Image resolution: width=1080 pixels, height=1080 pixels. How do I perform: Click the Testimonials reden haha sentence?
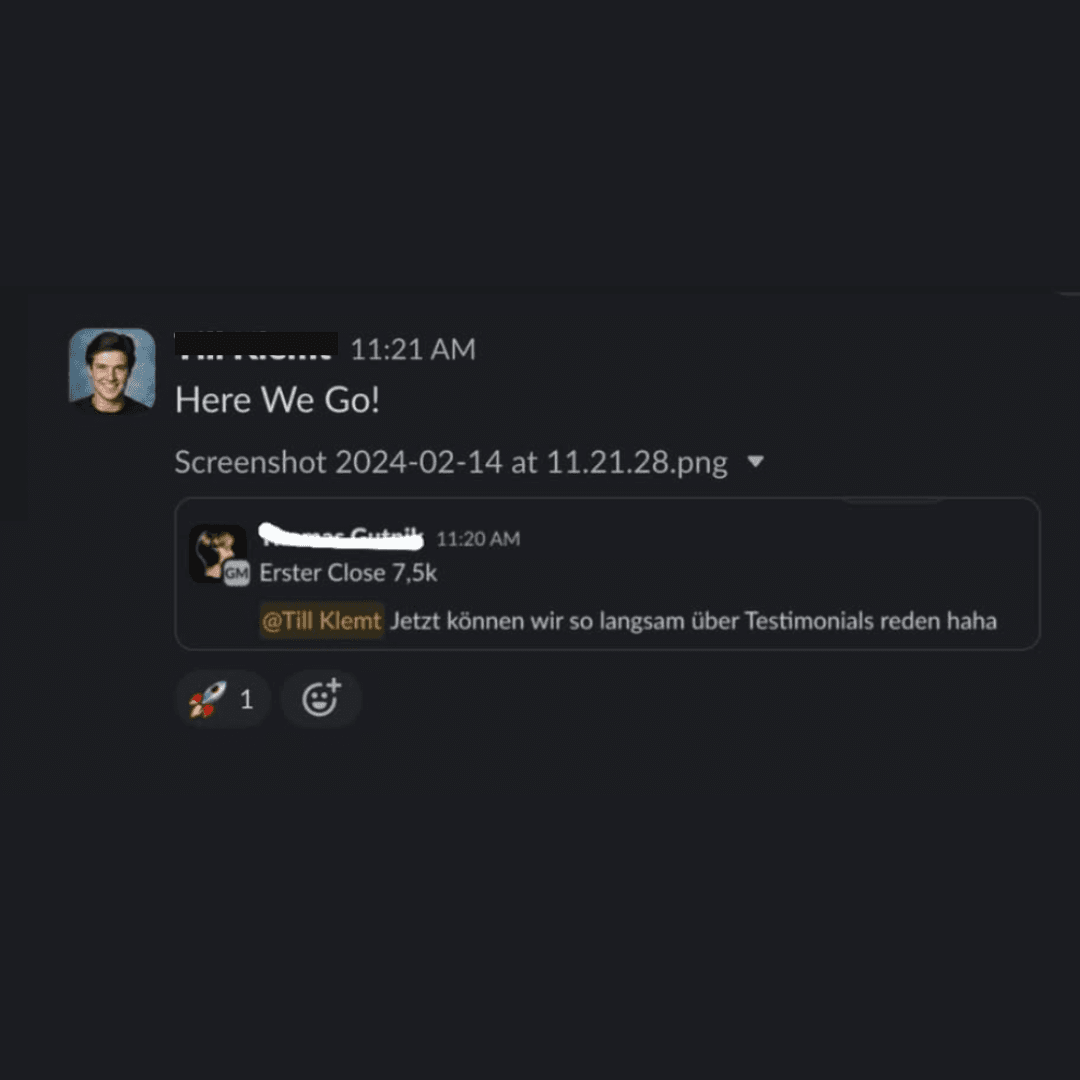(x=871, y=621)
